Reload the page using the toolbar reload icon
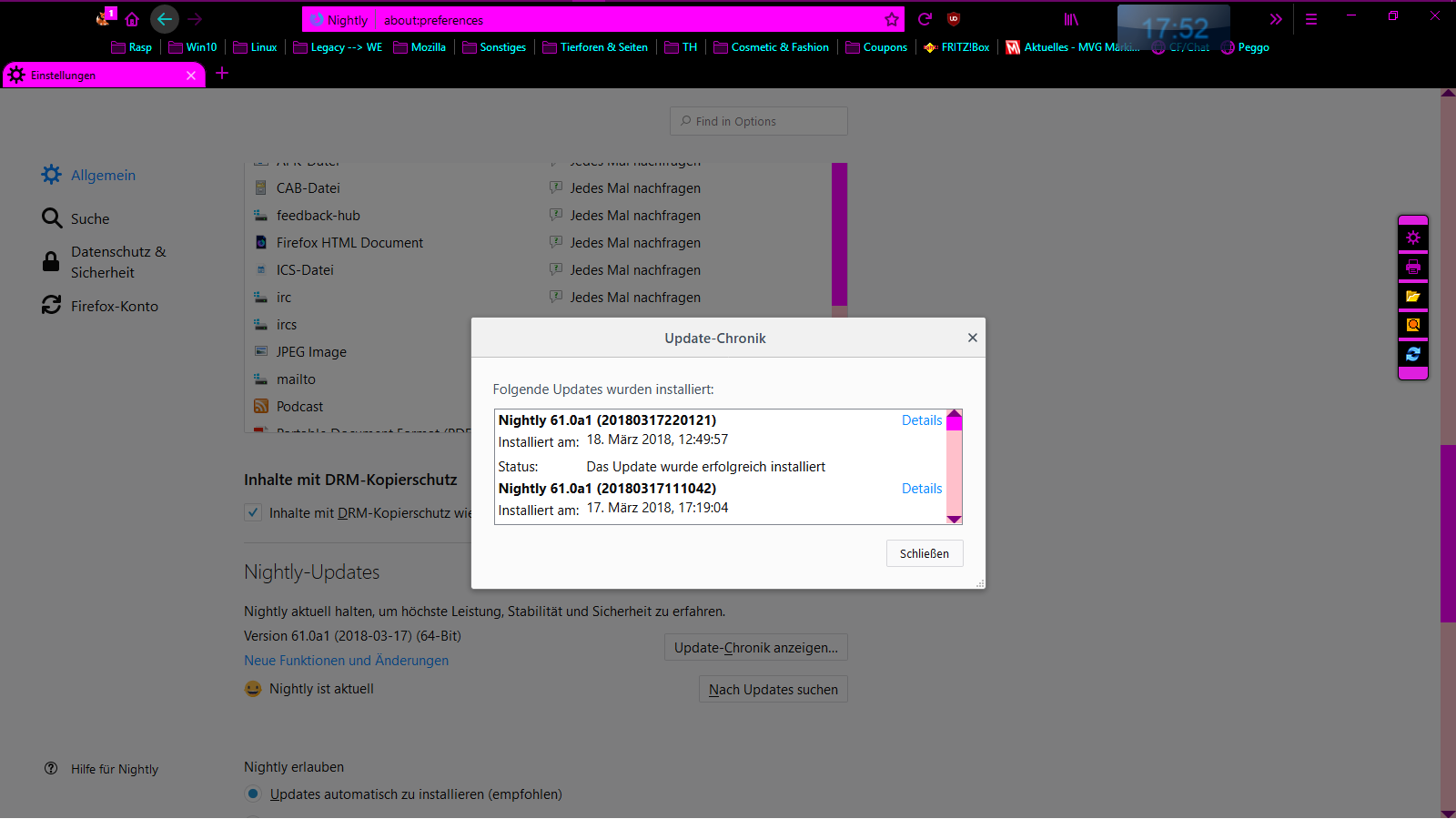Screen dimensions: 1456x819 pos(925,19)
